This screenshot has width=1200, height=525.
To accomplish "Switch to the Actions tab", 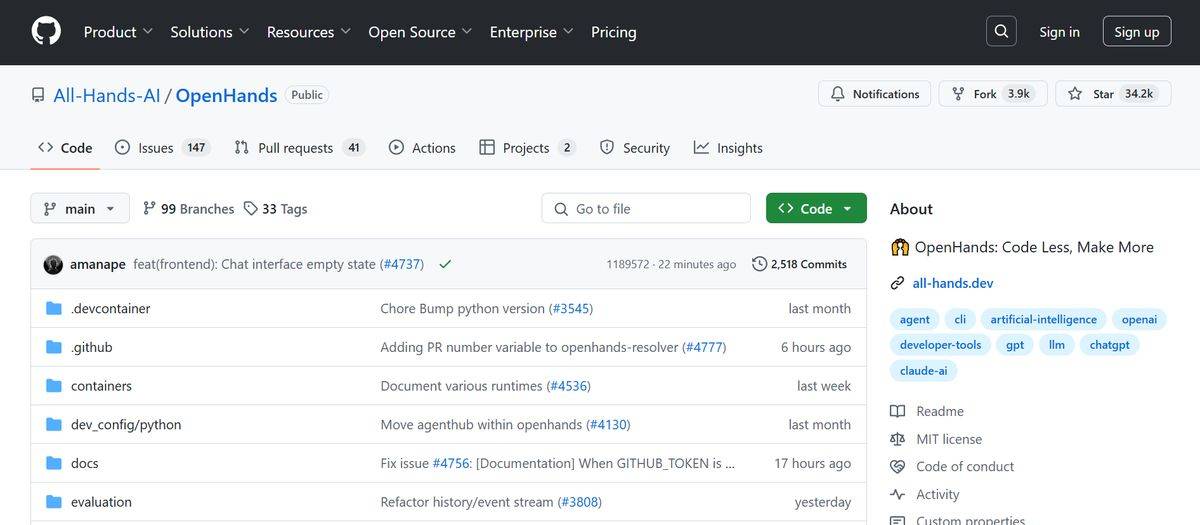I will pyautogui.click(x=422, y=147).
